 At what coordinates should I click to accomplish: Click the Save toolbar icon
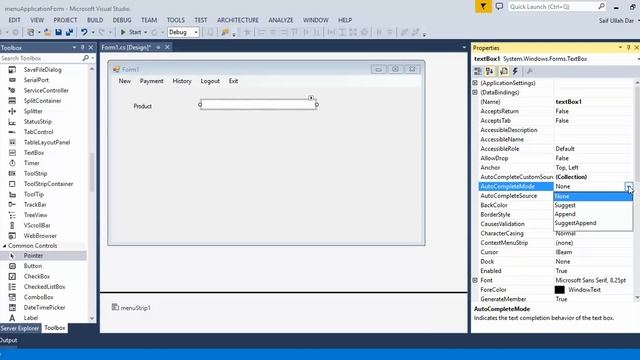pos(58,32)
